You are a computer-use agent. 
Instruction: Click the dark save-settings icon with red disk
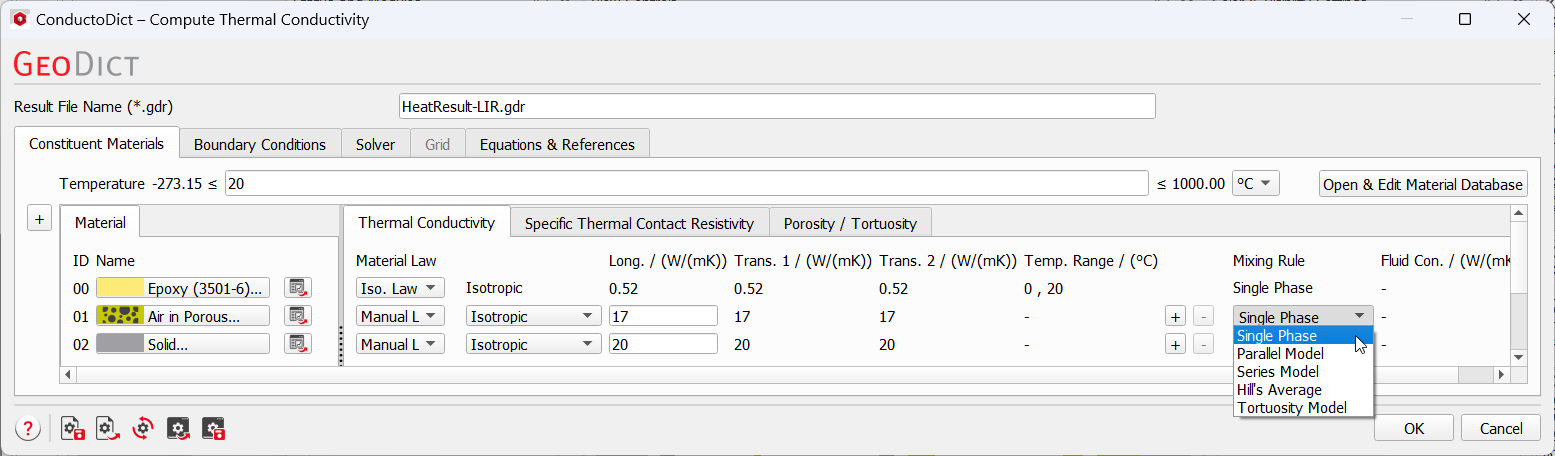(214, 429)
